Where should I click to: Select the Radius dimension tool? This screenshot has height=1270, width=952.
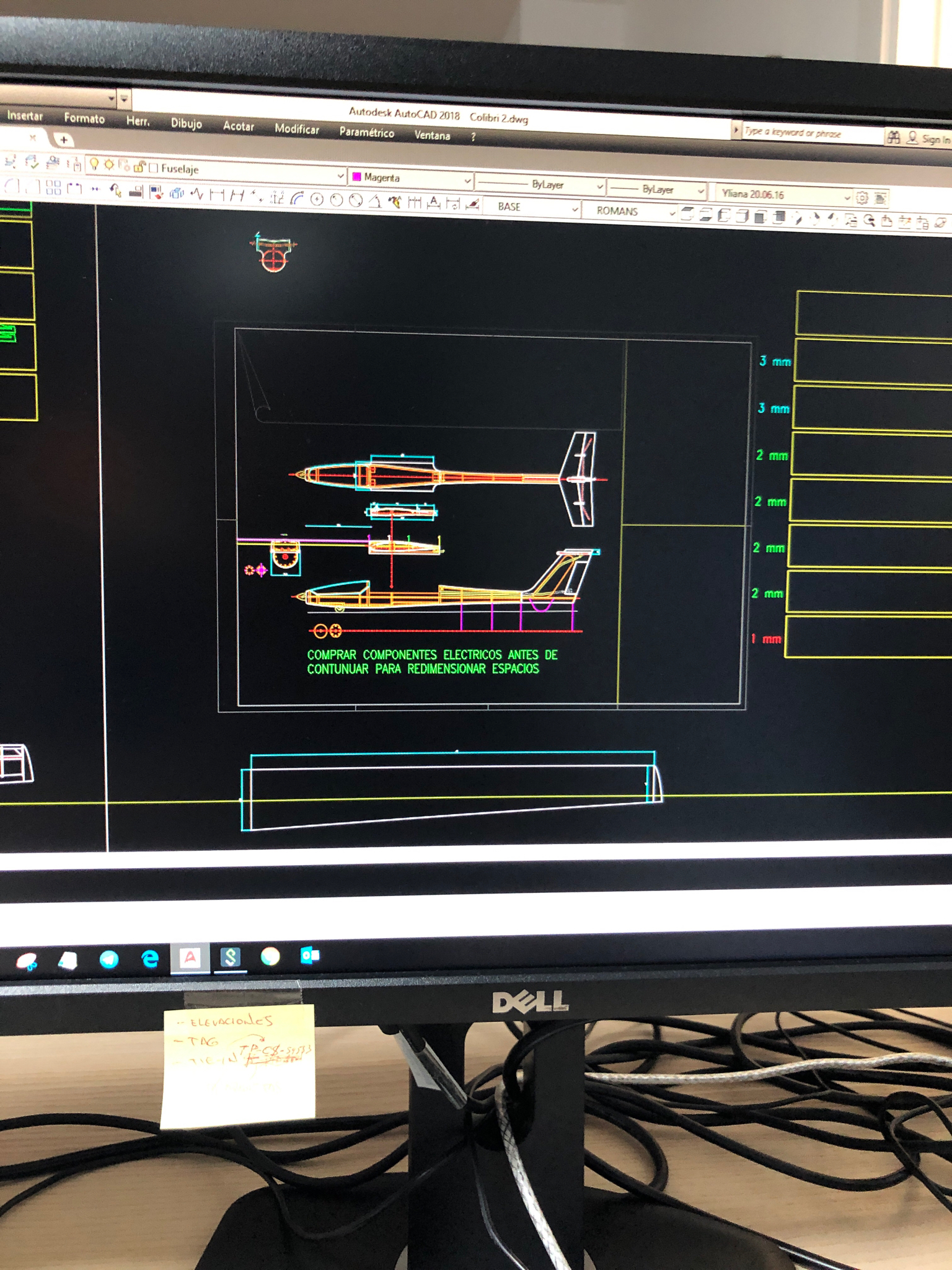[337, 200]
